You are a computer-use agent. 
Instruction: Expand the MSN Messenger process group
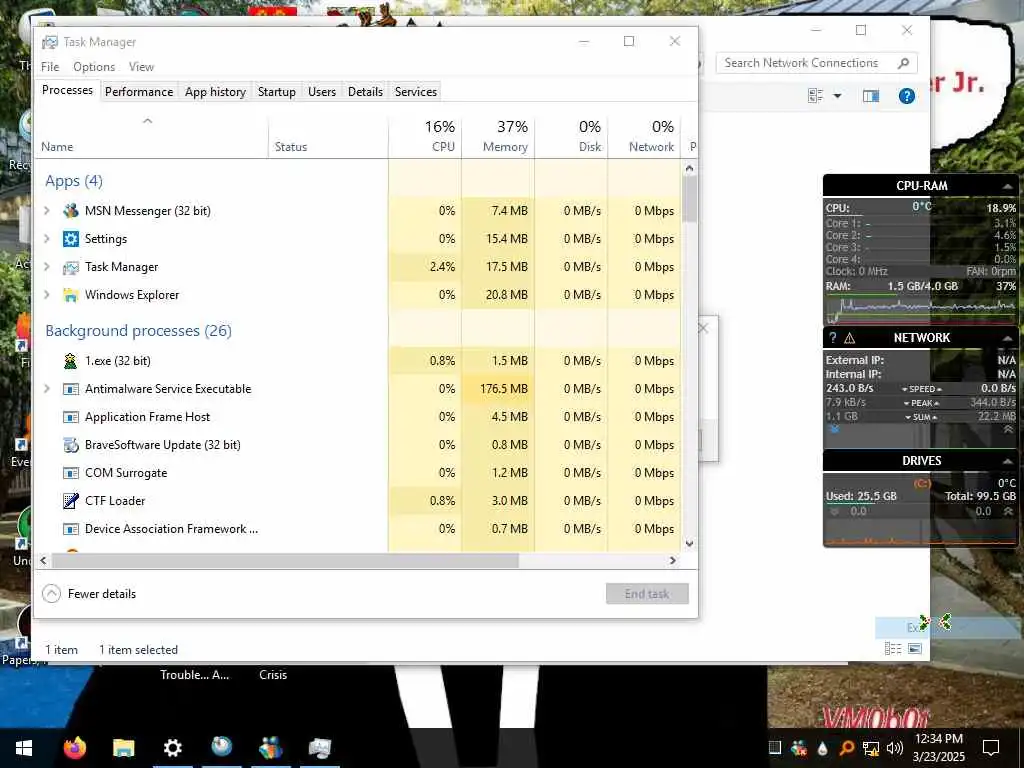pos(47,211)
